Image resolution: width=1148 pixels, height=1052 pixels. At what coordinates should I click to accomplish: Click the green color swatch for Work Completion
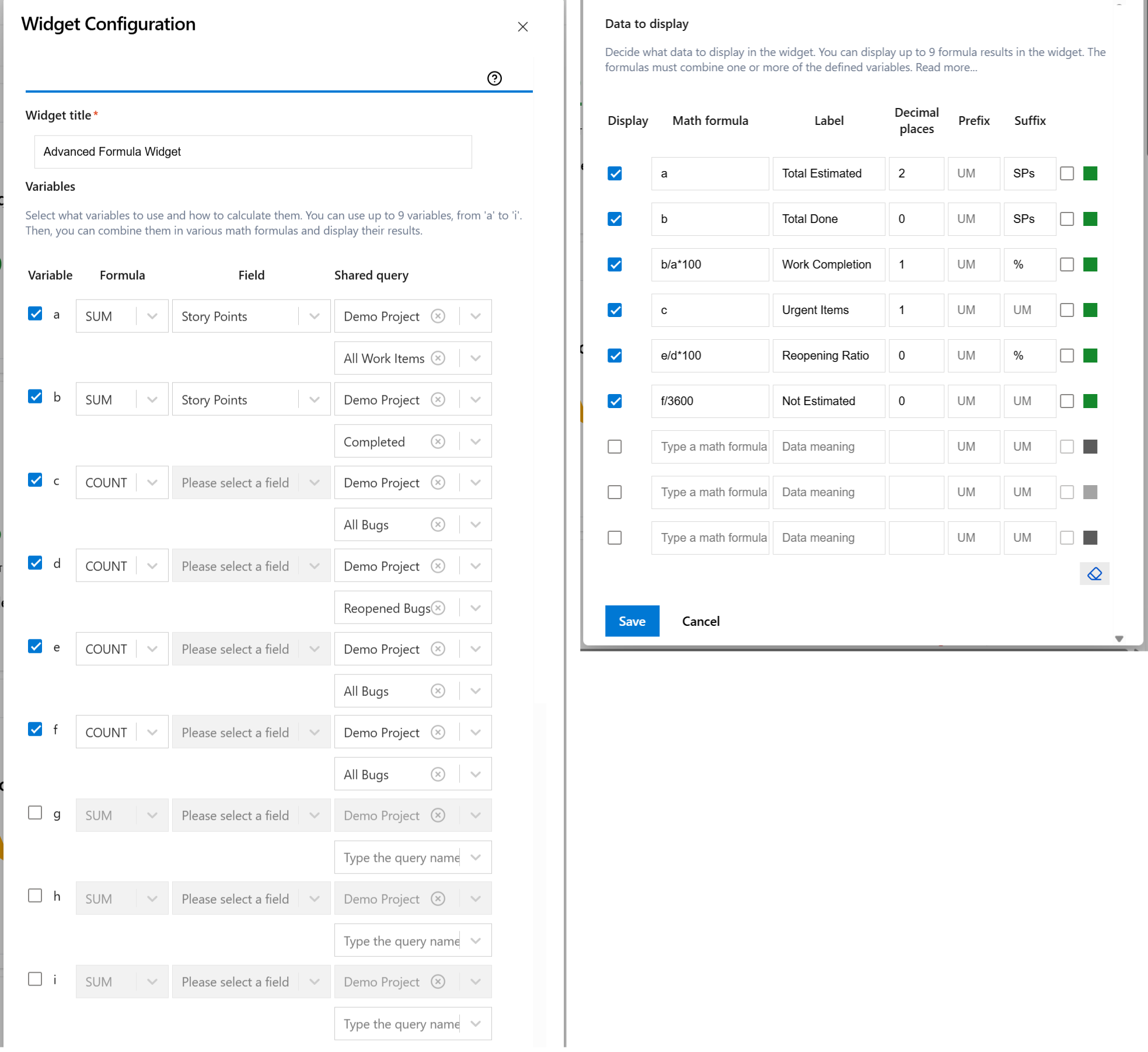click(1089, 264)
